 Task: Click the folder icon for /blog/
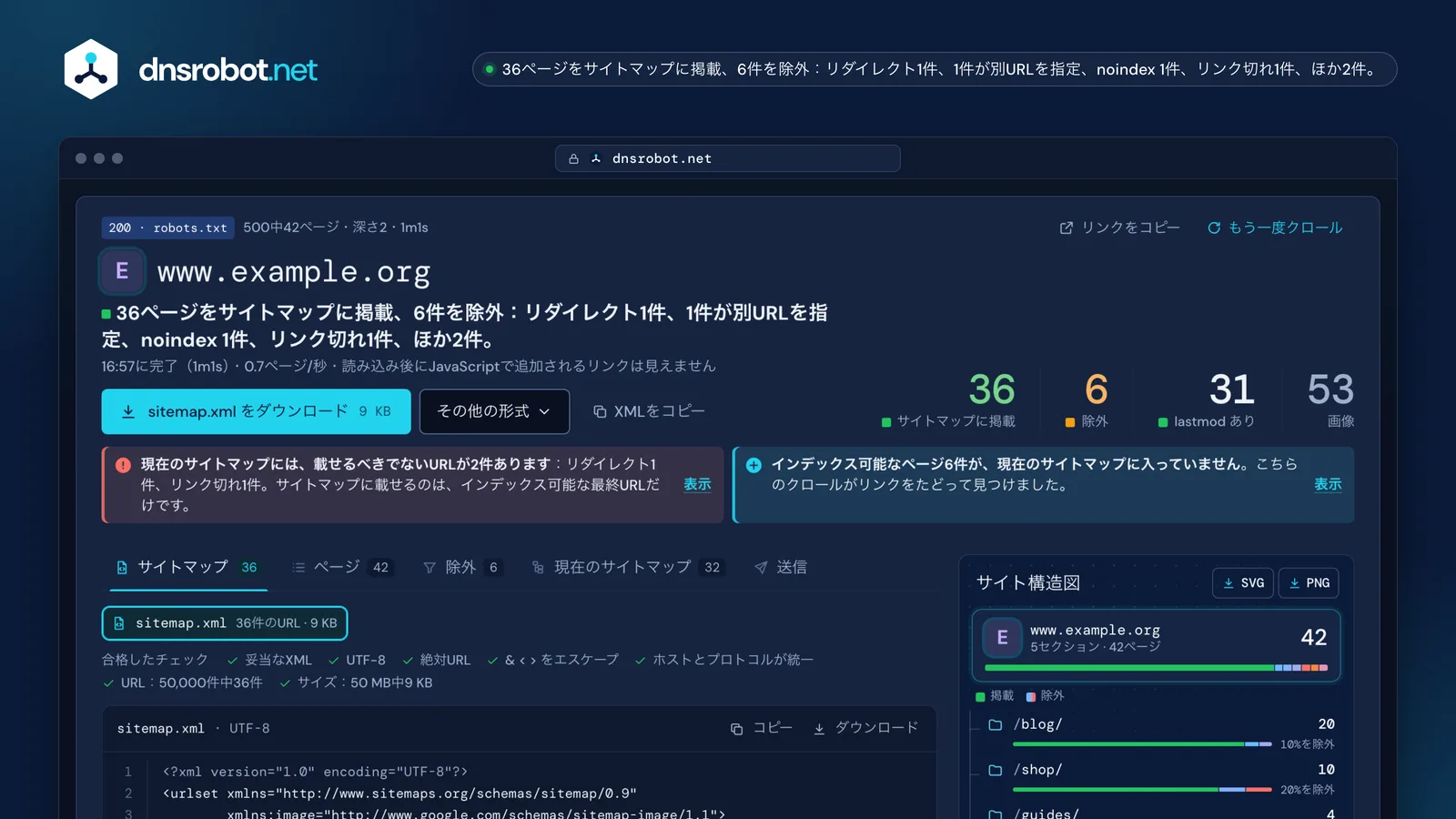996,724
